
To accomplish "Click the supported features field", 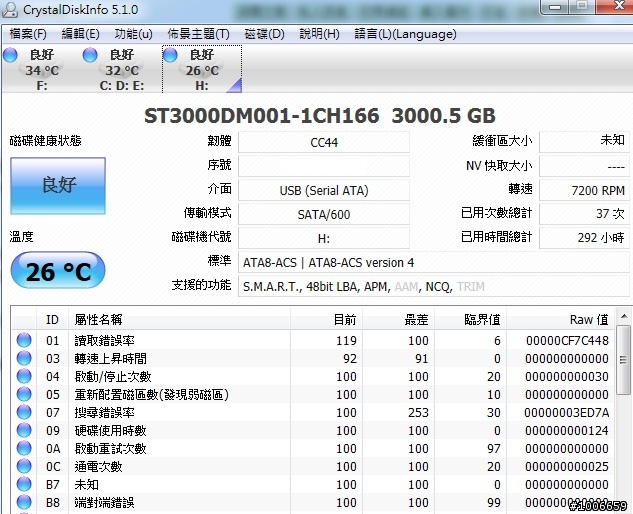I will click(x=434, y=286).
